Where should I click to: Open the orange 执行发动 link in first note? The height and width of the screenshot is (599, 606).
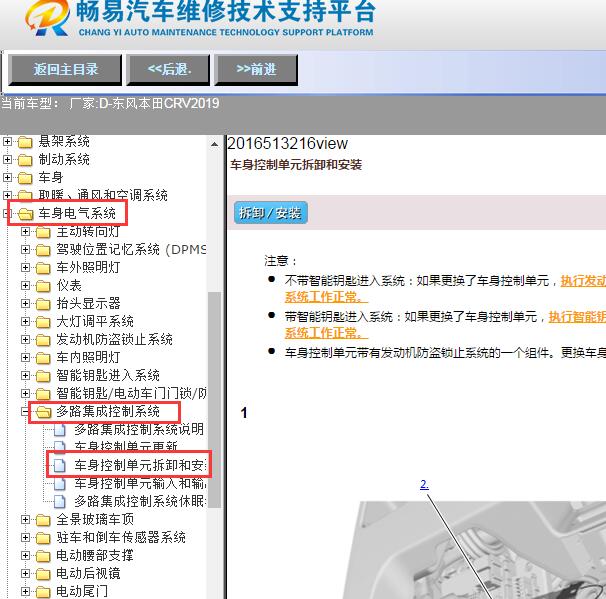click(583, 281)
